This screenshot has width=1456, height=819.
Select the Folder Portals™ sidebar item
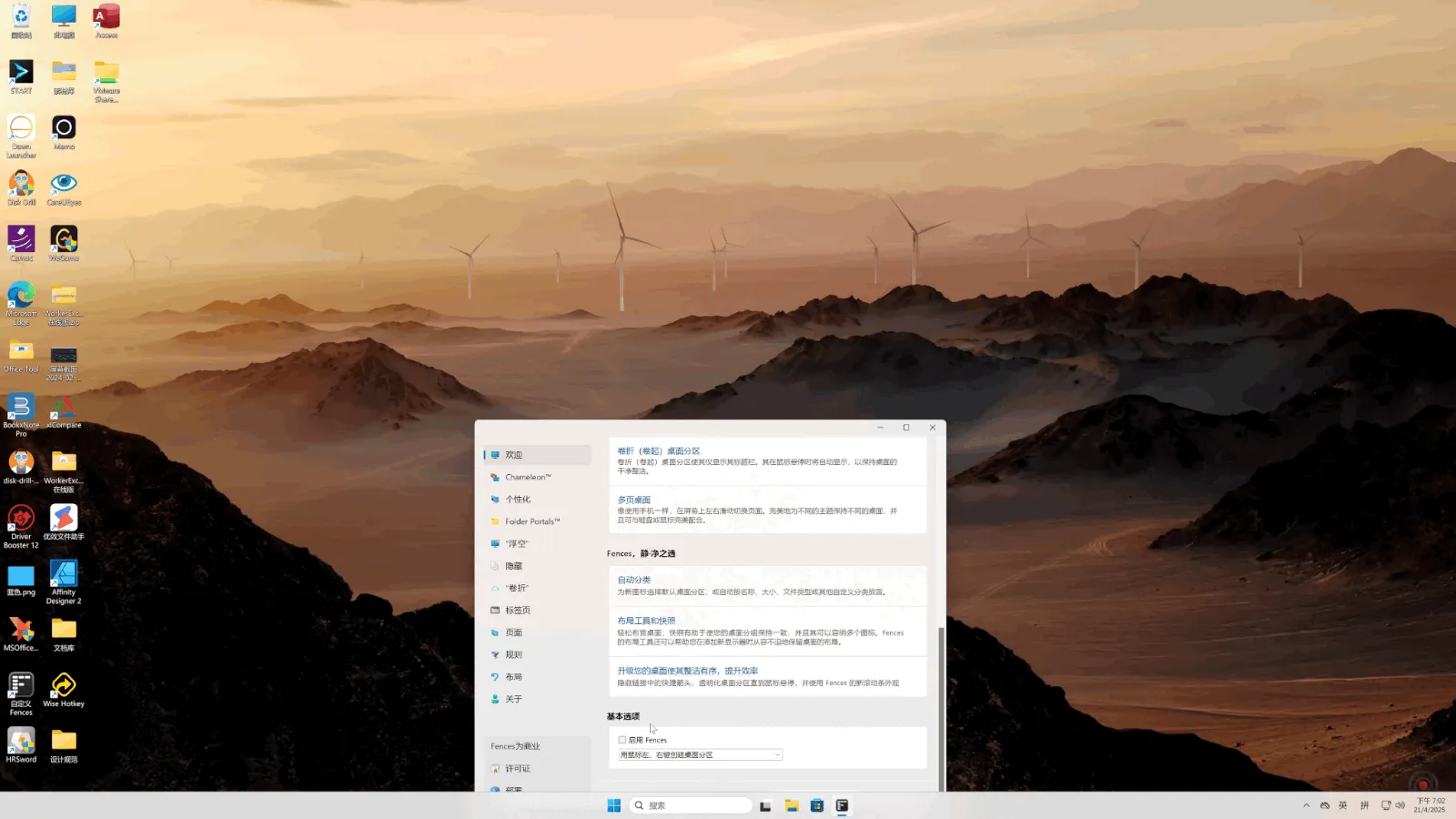click(531, 521)
